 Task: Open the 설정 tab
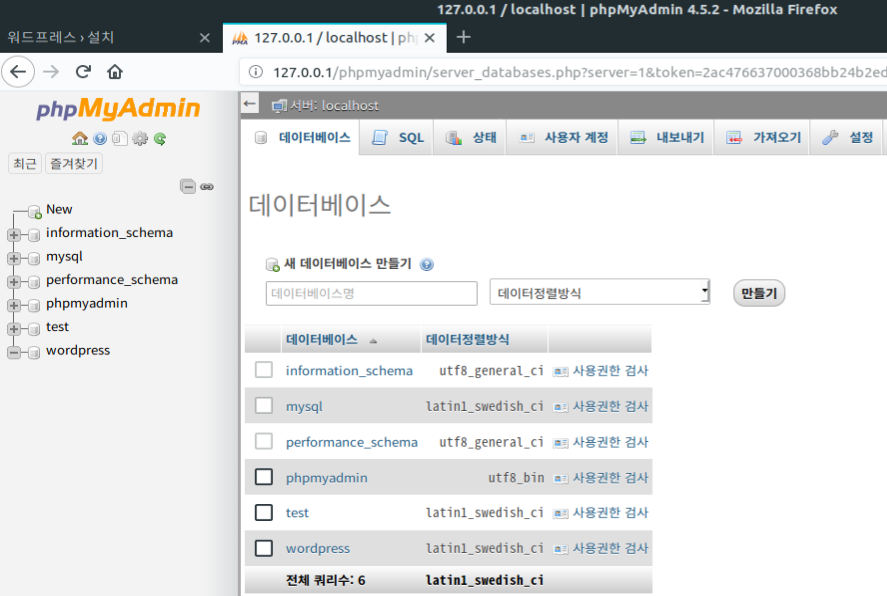pyautogui.click(x=847, y=137)
